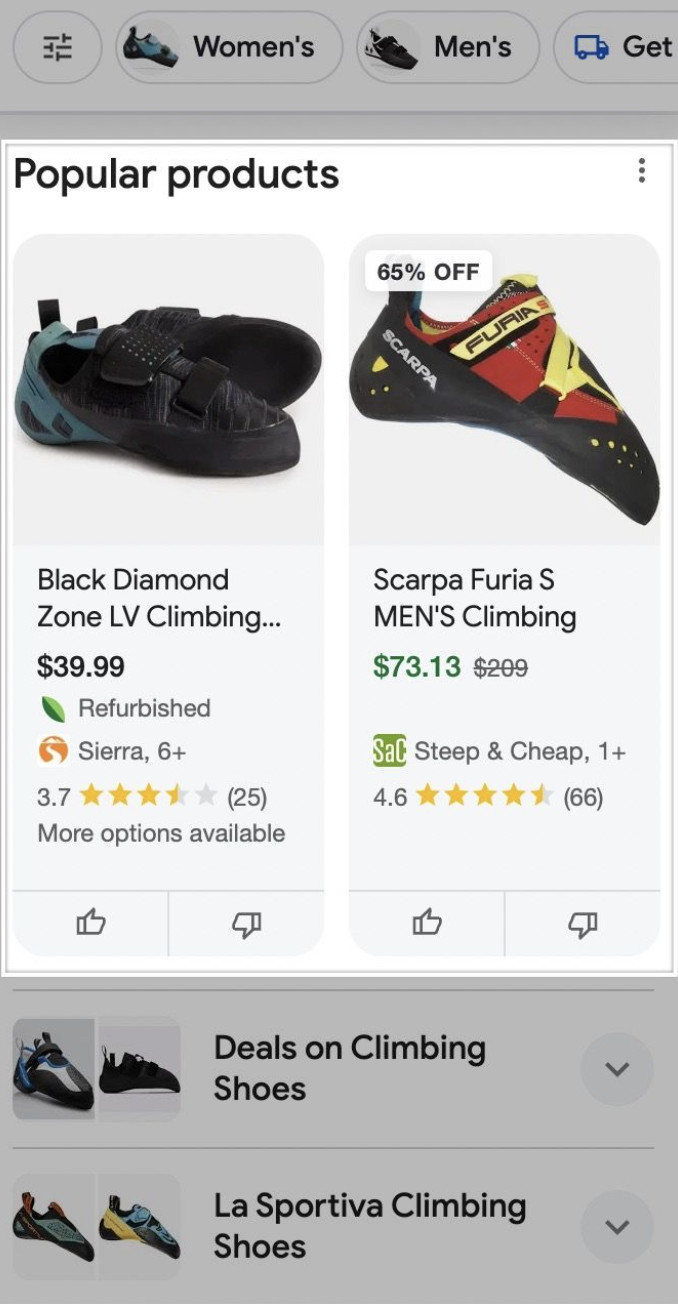The width and height of the screenshot is (678, 1304).
Task: View the Black Diamond shoe product image
Action: (x=168, y=390)
